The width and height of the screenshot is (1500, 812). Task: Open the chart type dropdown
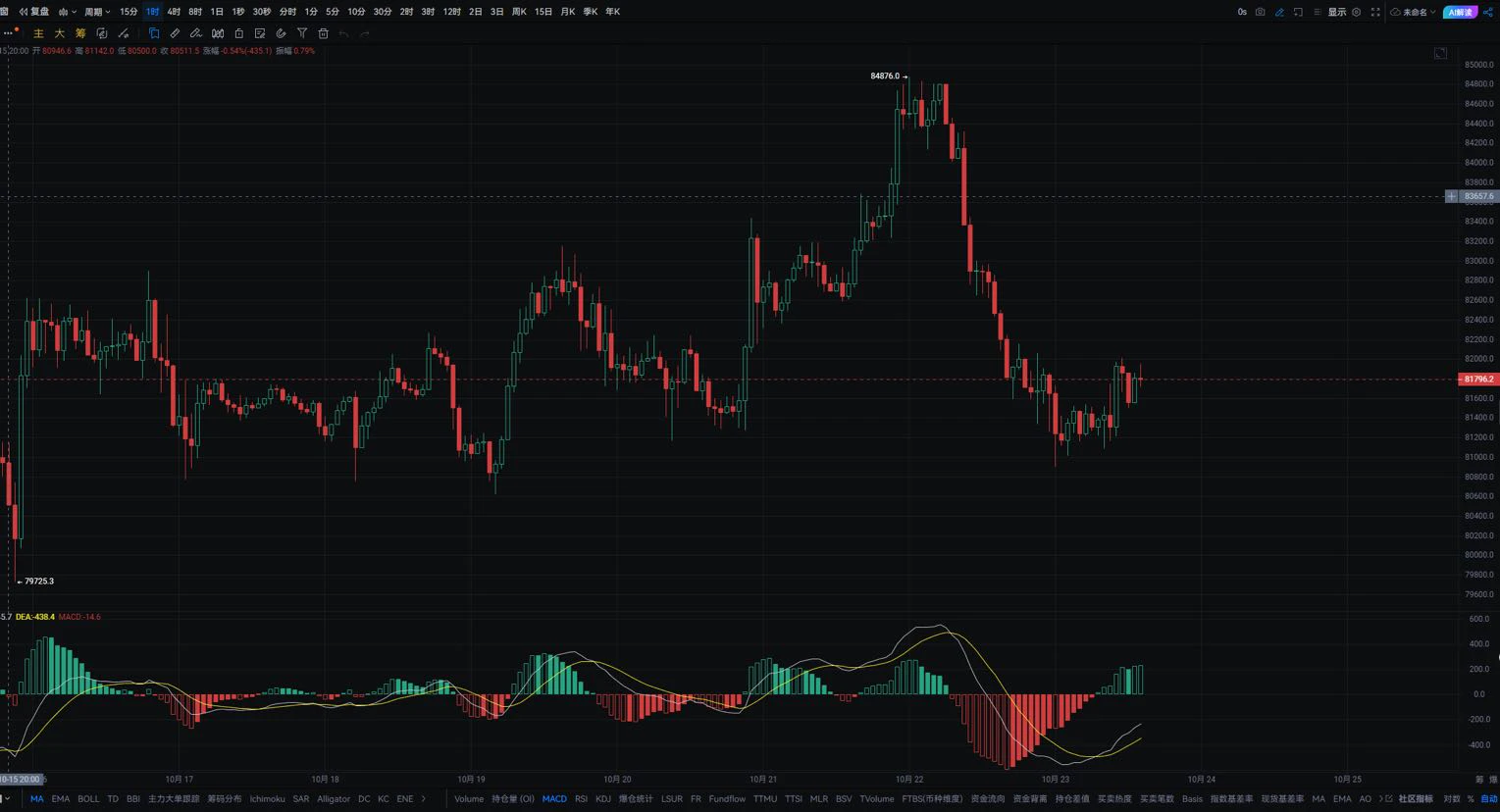click(68, 12)
